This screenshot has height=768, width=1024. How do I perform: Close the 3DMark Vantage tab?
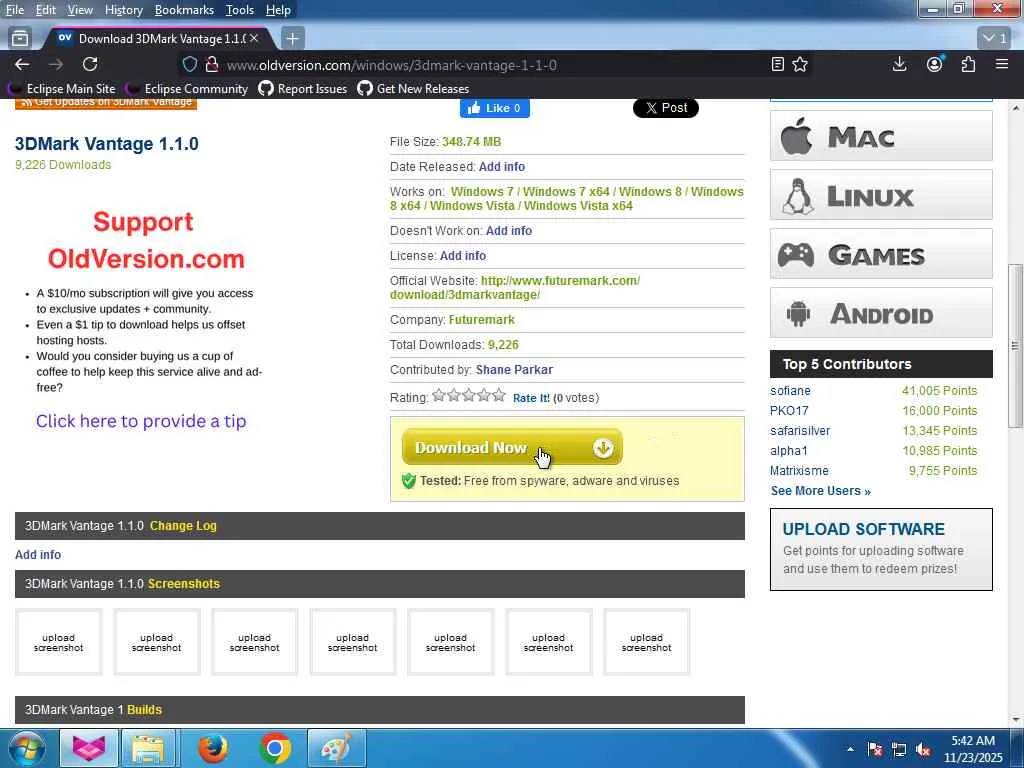[x=254, y=39]
